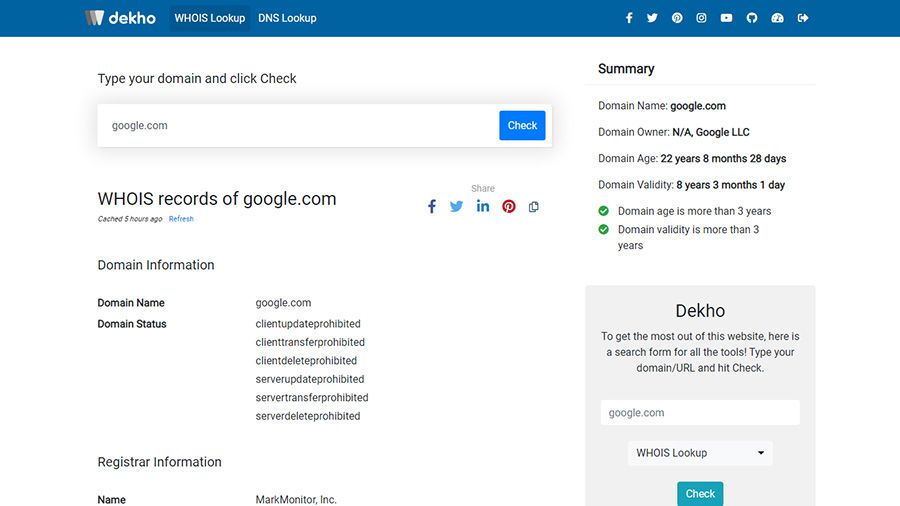Click the Refresh link next to Cached
The image size is (900, 506).
click(x=181, y=219)
